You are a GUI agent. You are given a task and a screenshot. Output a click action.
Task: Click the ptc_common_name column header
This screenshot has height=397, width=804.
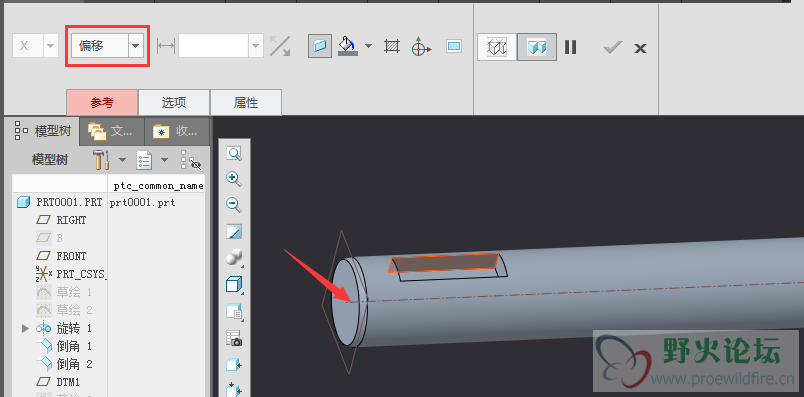point(158,186)
